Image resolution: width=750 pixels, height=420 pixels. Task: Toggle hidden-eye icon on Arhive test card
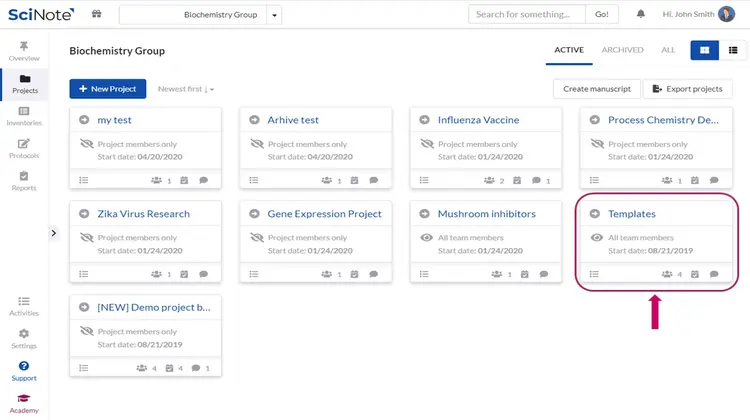tap(257, 144)
